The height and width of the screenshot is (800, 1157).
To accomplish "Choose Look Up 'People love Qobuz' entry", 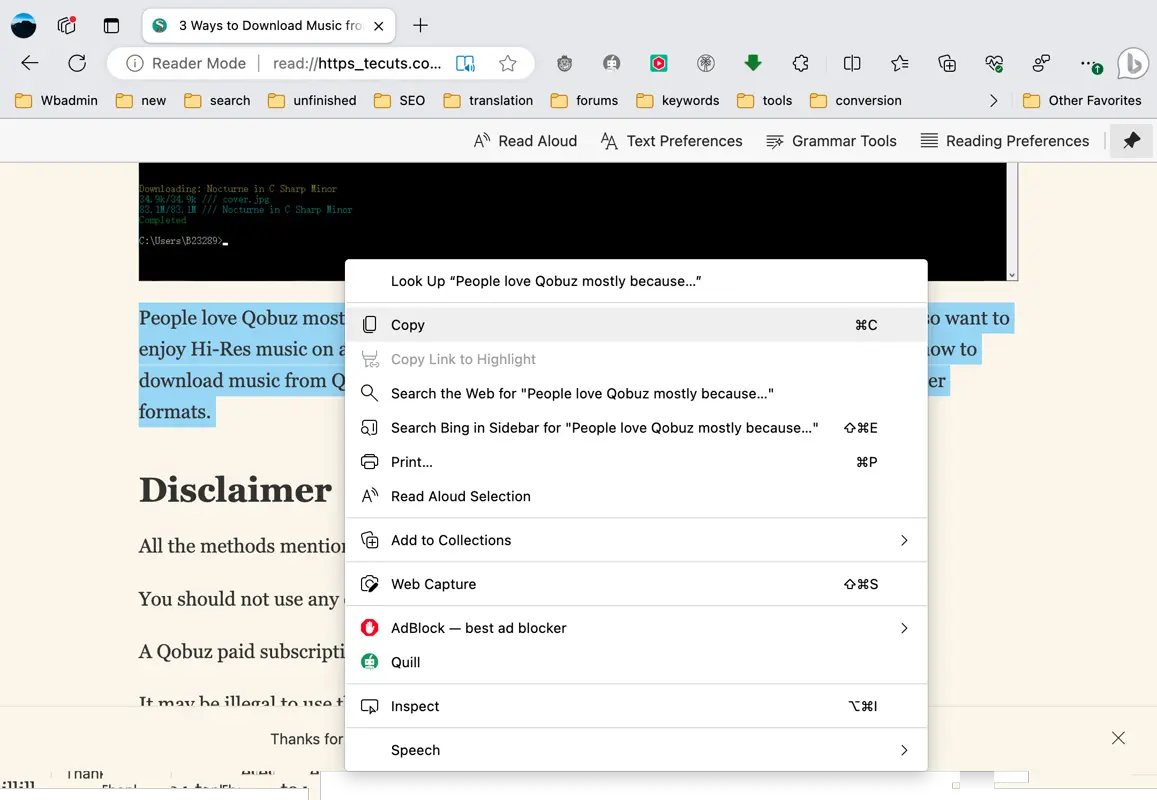I will [636, 281].
